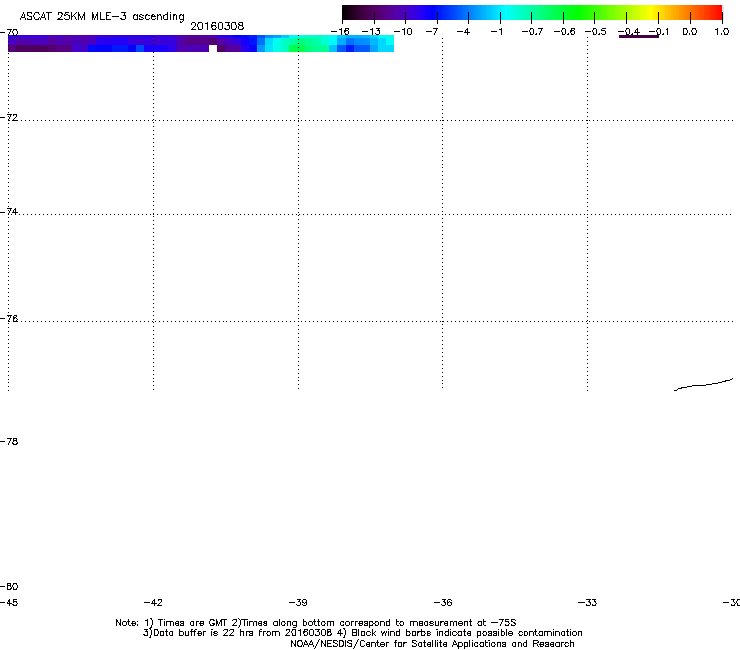
Task: Click the -42 longitude label
Action: tap(153, 602)
